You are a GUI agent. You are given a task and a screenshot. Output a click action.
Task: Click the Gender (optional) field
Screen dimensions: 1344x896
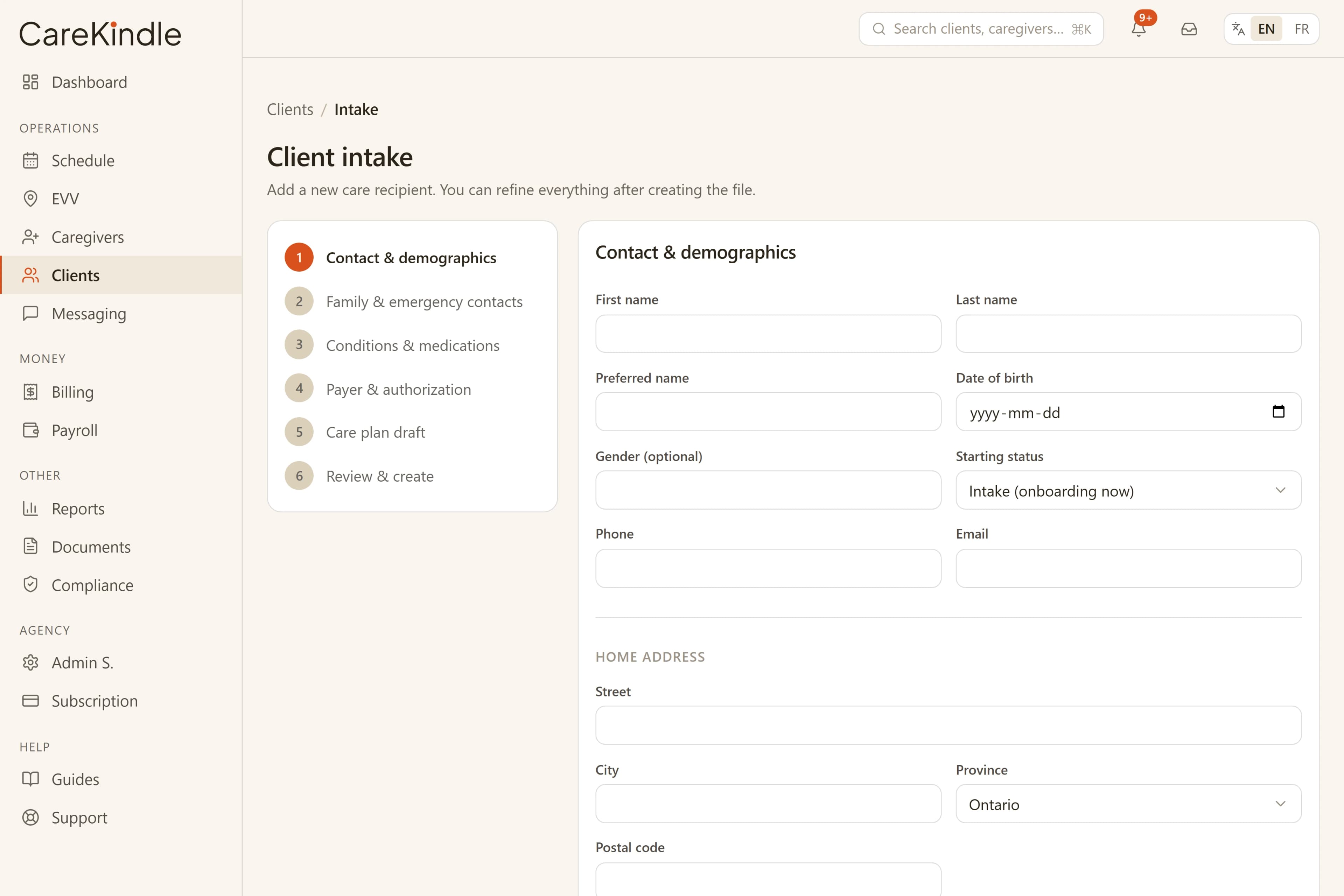click(x=768, y=490)
